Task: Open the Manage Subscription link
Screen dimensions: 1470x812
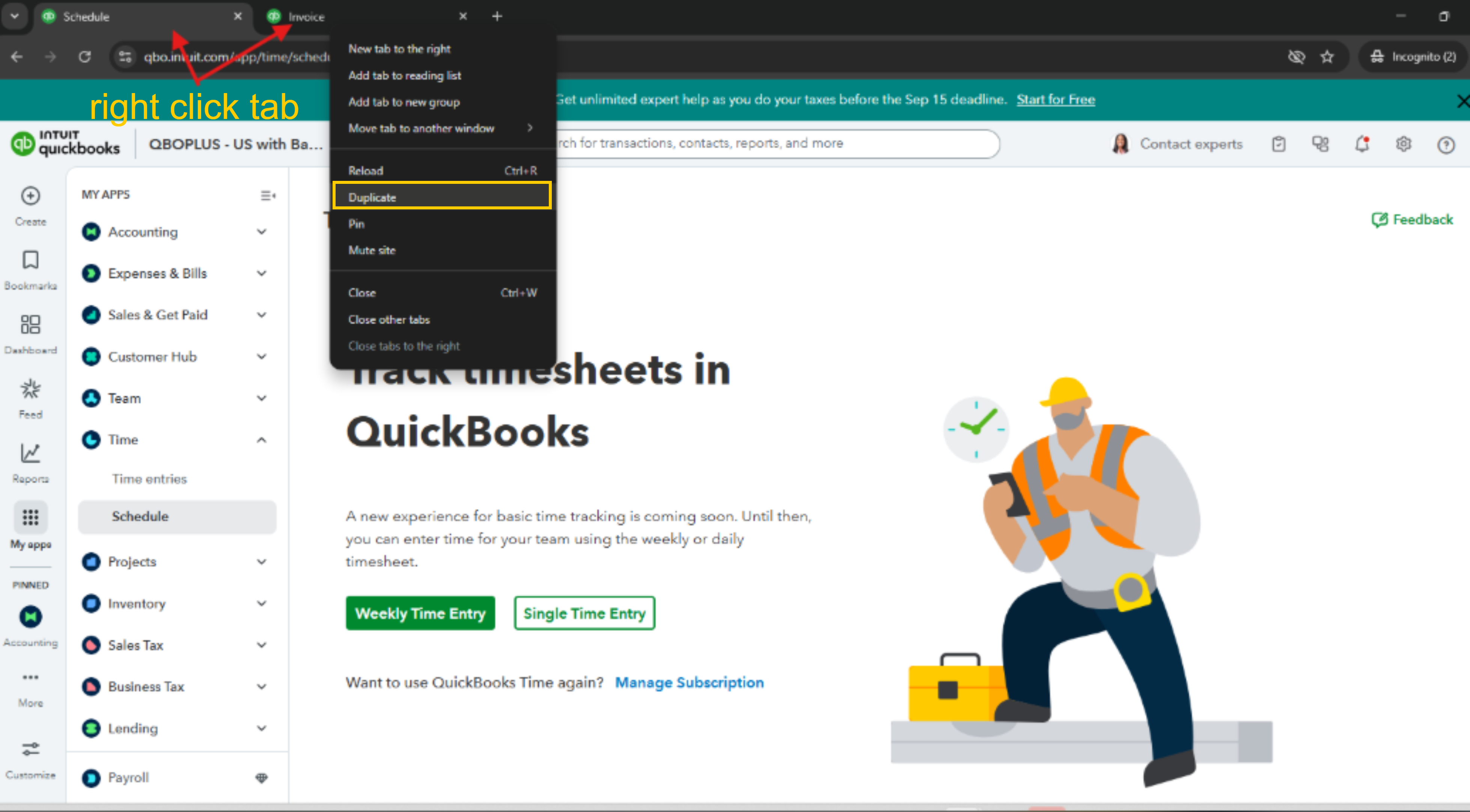Action: (x=689, y=683)
